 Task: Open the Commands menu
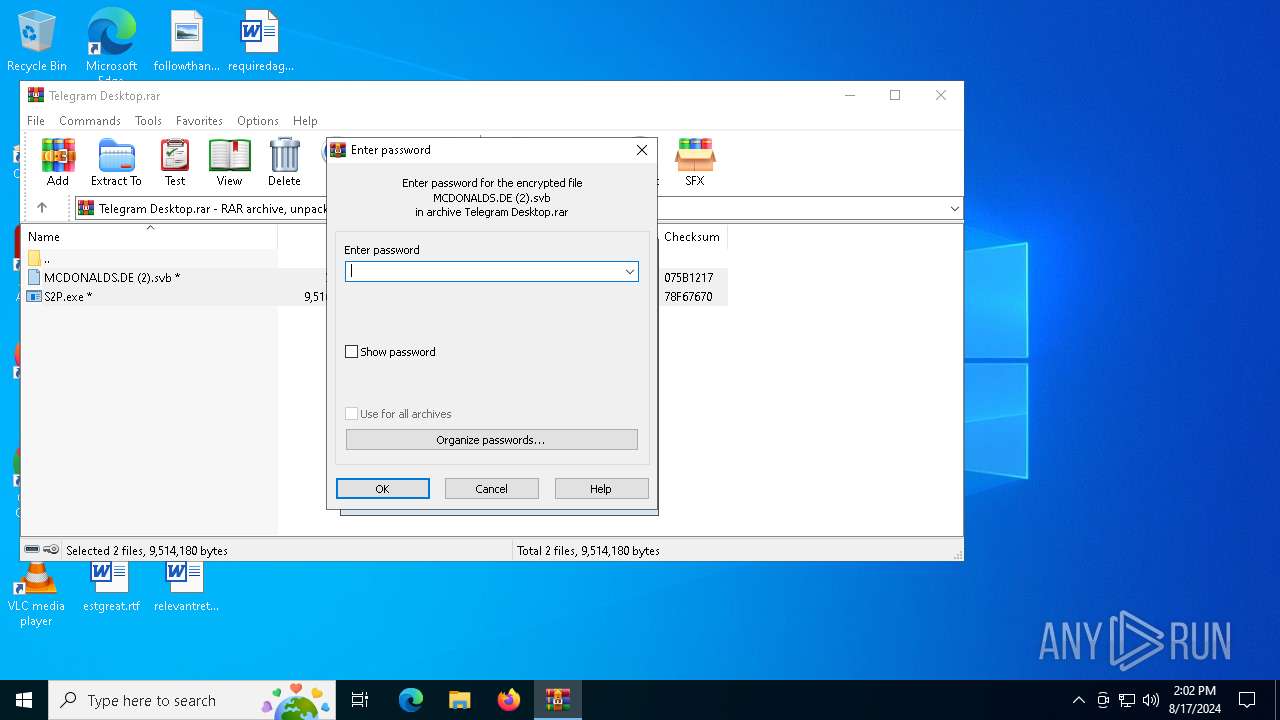tap(90, 120)
